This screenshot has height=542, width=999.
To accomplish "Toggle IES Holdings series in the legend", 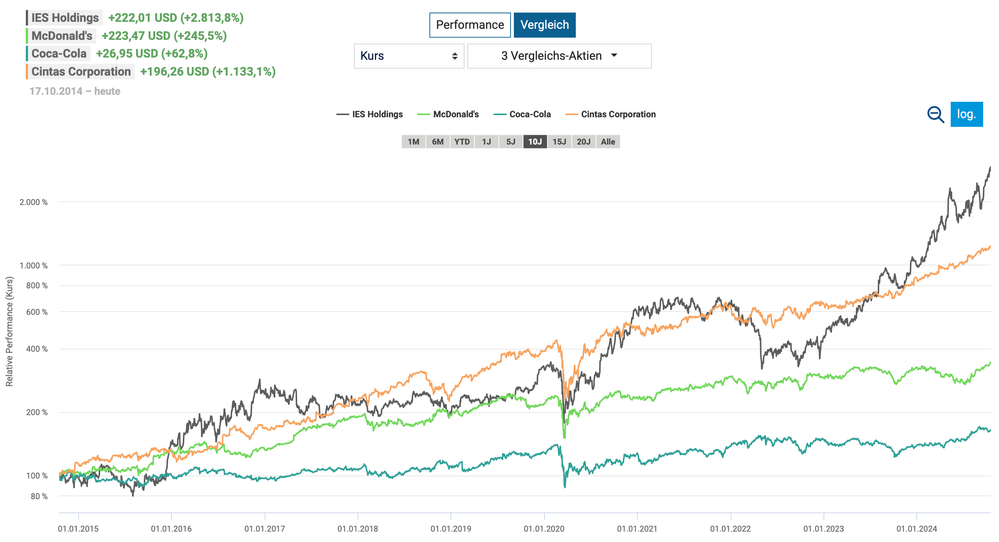I will [370, 115].
